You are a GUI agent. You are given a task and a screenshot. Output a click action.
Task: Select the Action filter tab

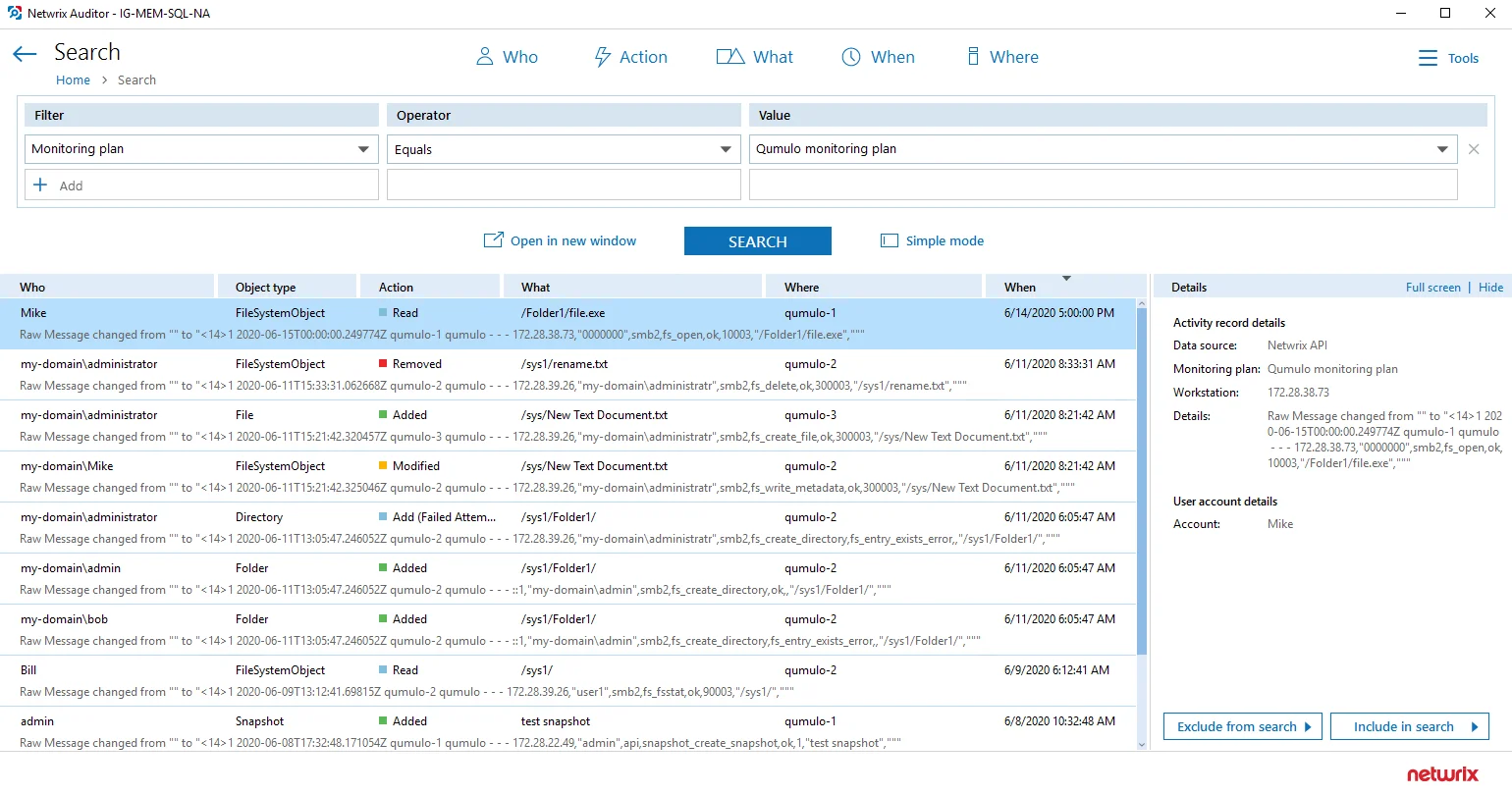pyautogui.click(x=630, y=57)
